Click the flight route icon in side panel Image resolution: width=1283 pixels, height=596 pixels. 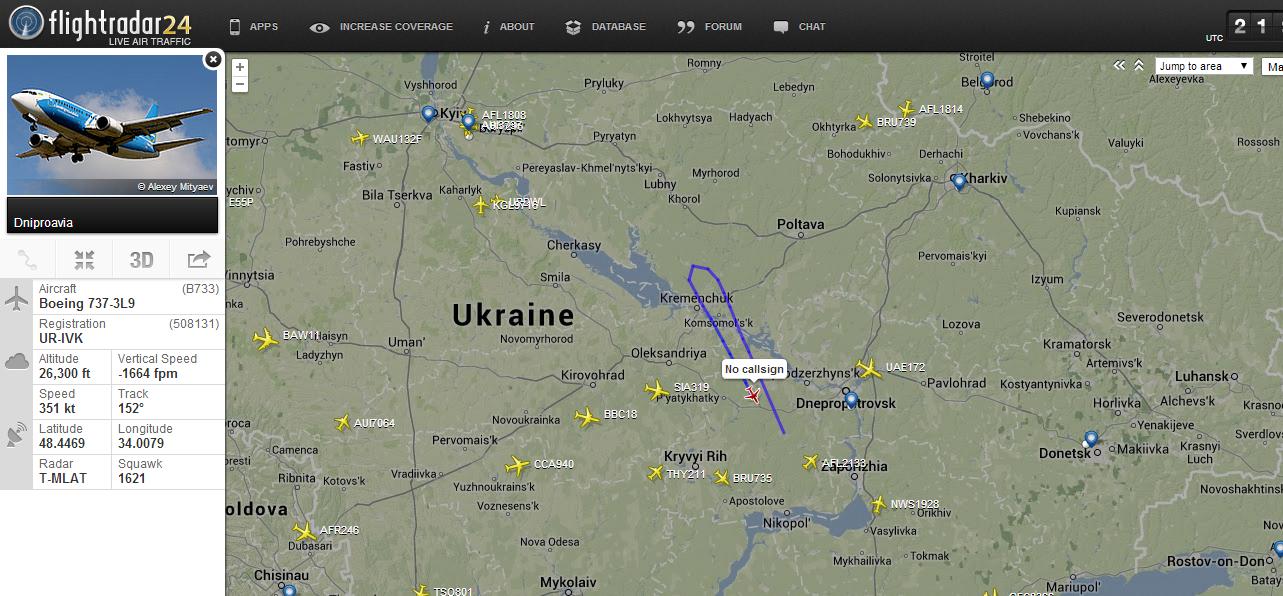28,261
